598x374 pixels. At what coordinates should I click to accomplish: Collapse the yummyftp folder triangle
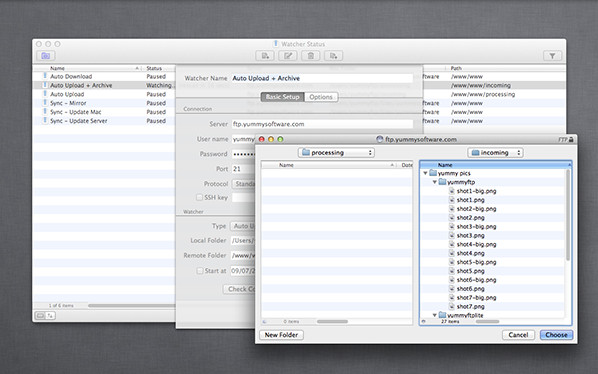(434, 182)
